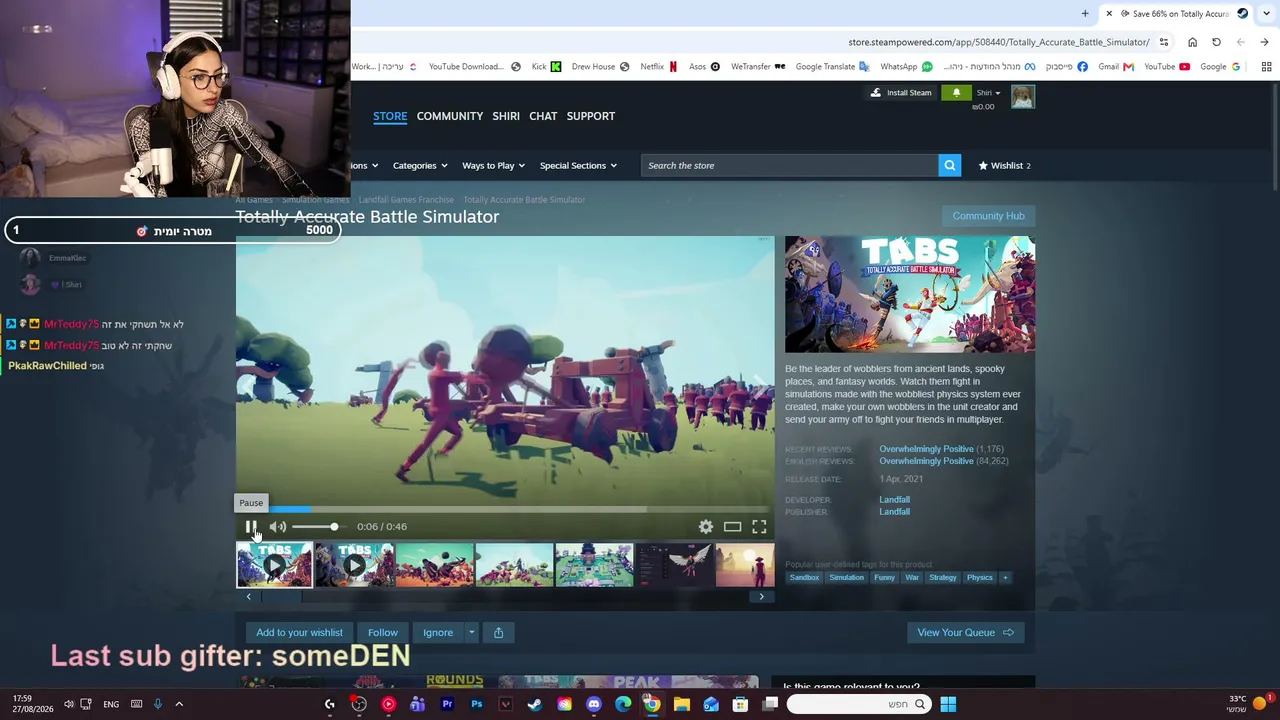Open the Chrome apps grid icon
The height and width of the screenshot is (720, 1280).
coord(1266,67)
